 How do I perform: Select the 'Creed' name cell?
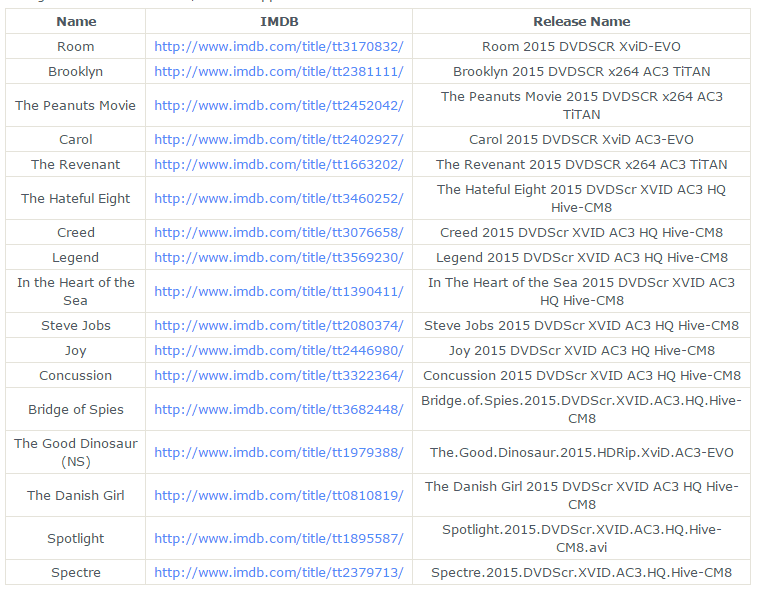[x=76, y=232]
